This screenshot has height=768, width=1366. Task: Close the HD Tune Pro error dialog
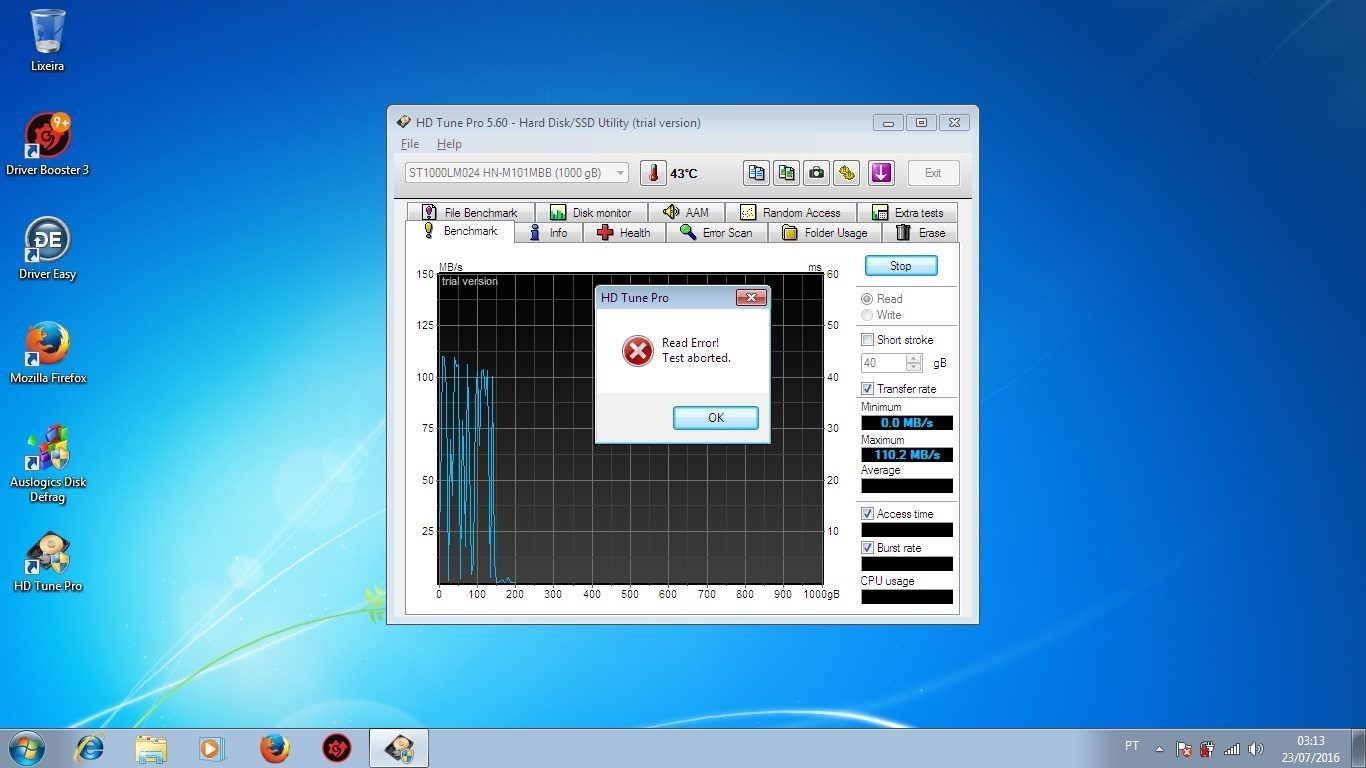[x=751, y=298]
